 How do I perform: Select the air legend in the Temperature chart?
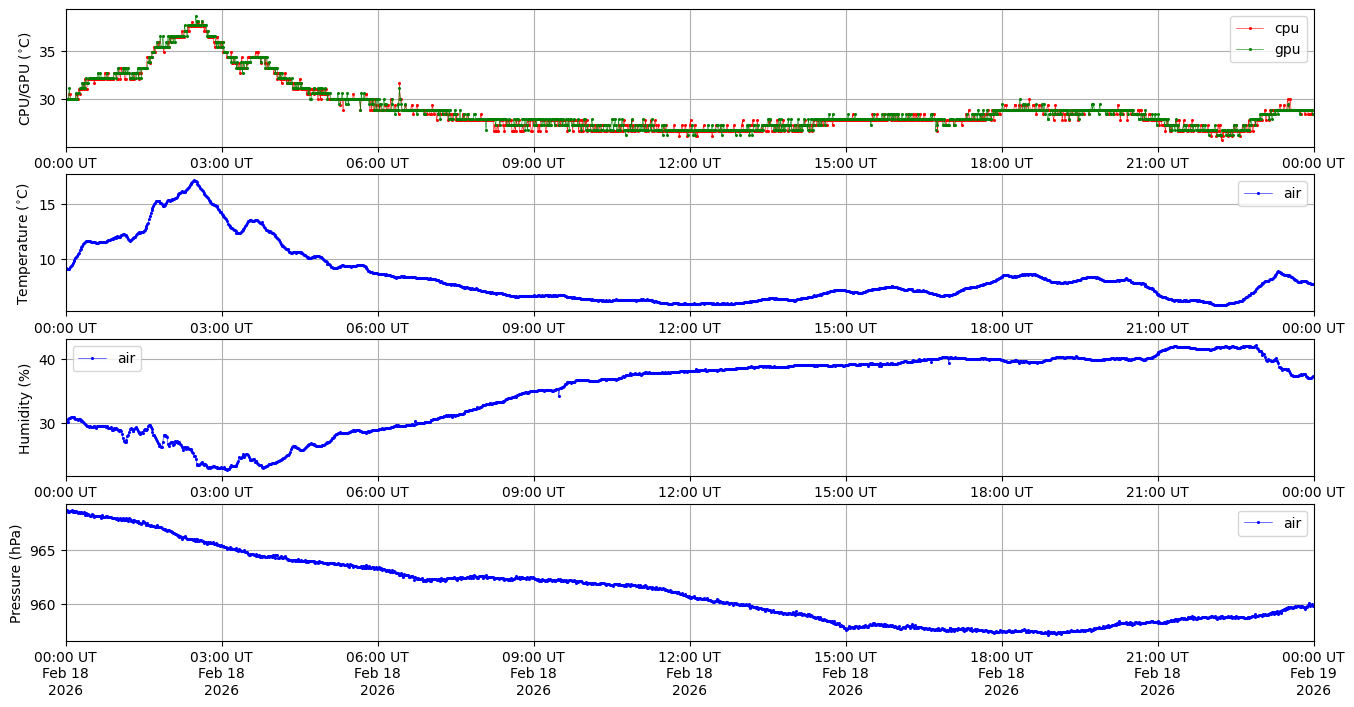(x=1272, y=193)
